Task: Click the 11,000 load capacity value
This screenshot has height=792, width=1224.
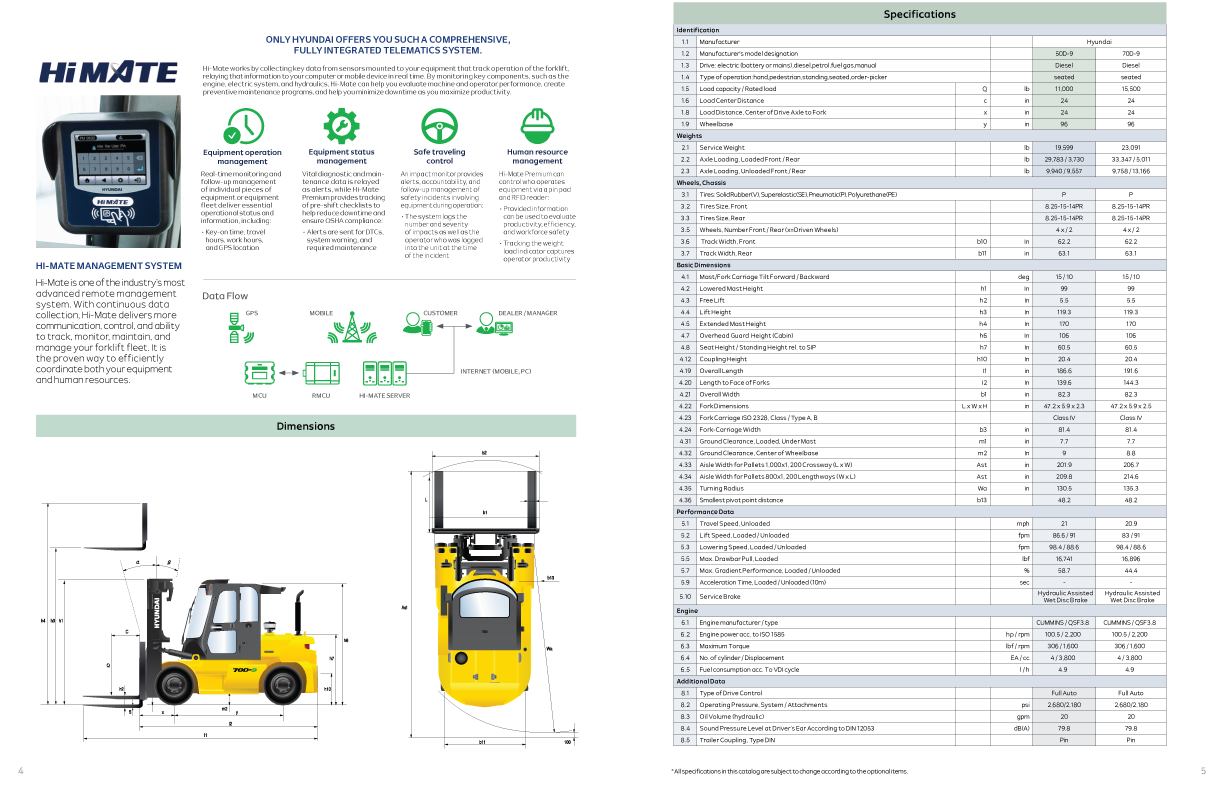Action: (x=1064, y=89)
